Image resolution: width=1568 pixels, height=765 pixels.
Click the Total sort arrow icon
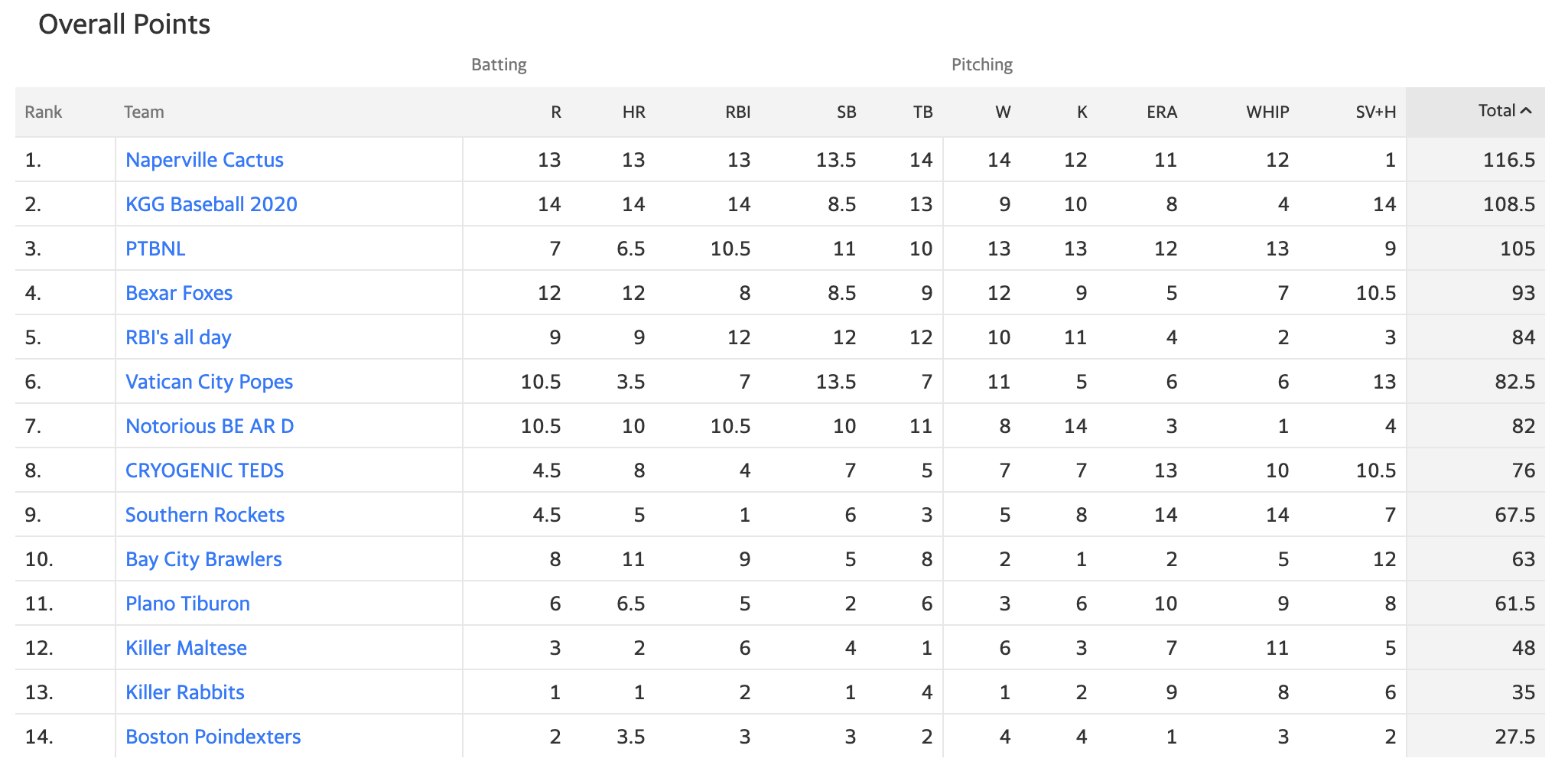[1526, 111]
